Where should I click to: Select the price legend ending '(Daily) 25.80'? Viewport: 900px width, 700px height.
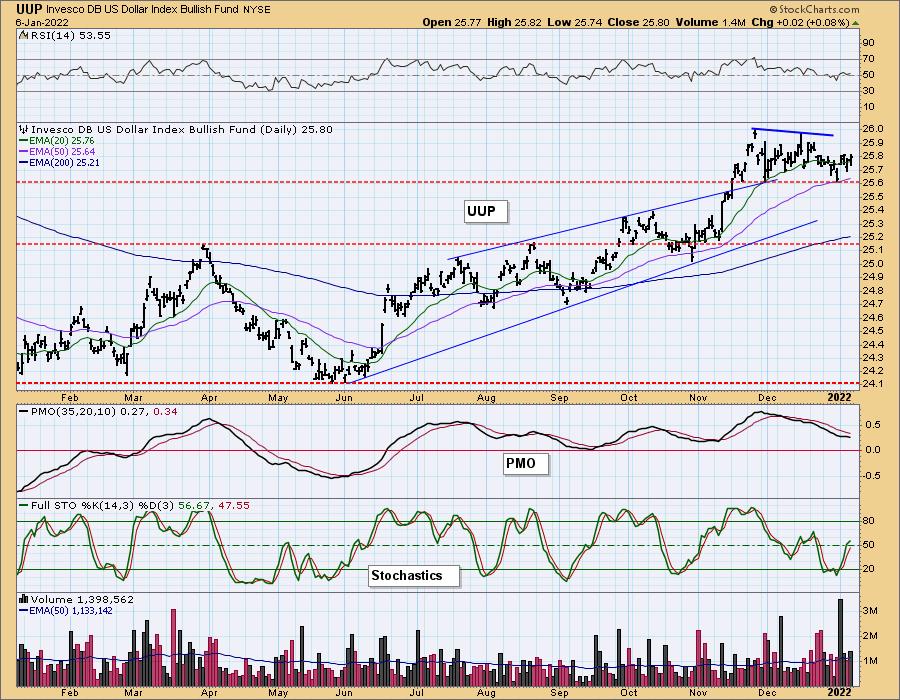click(181, 129)
